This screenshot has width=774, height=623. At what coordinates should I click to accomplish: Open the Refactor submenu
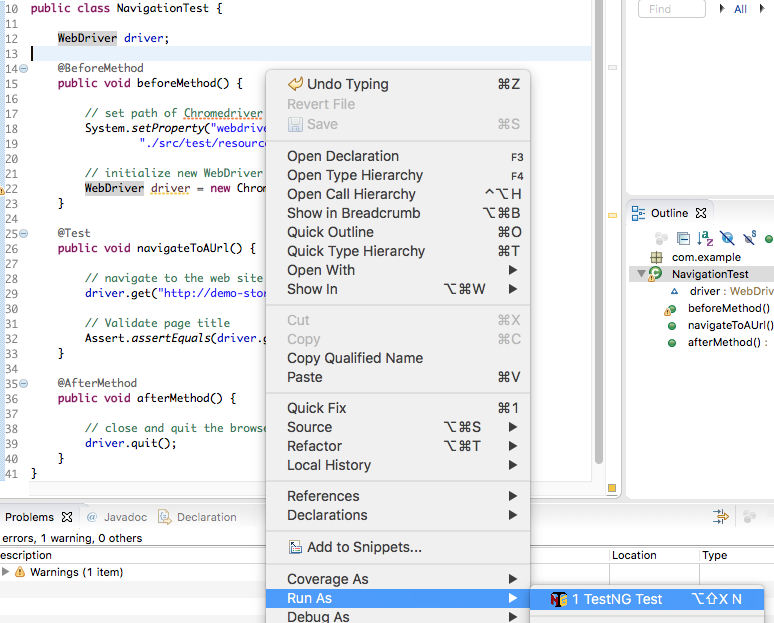tap(315, 446)
